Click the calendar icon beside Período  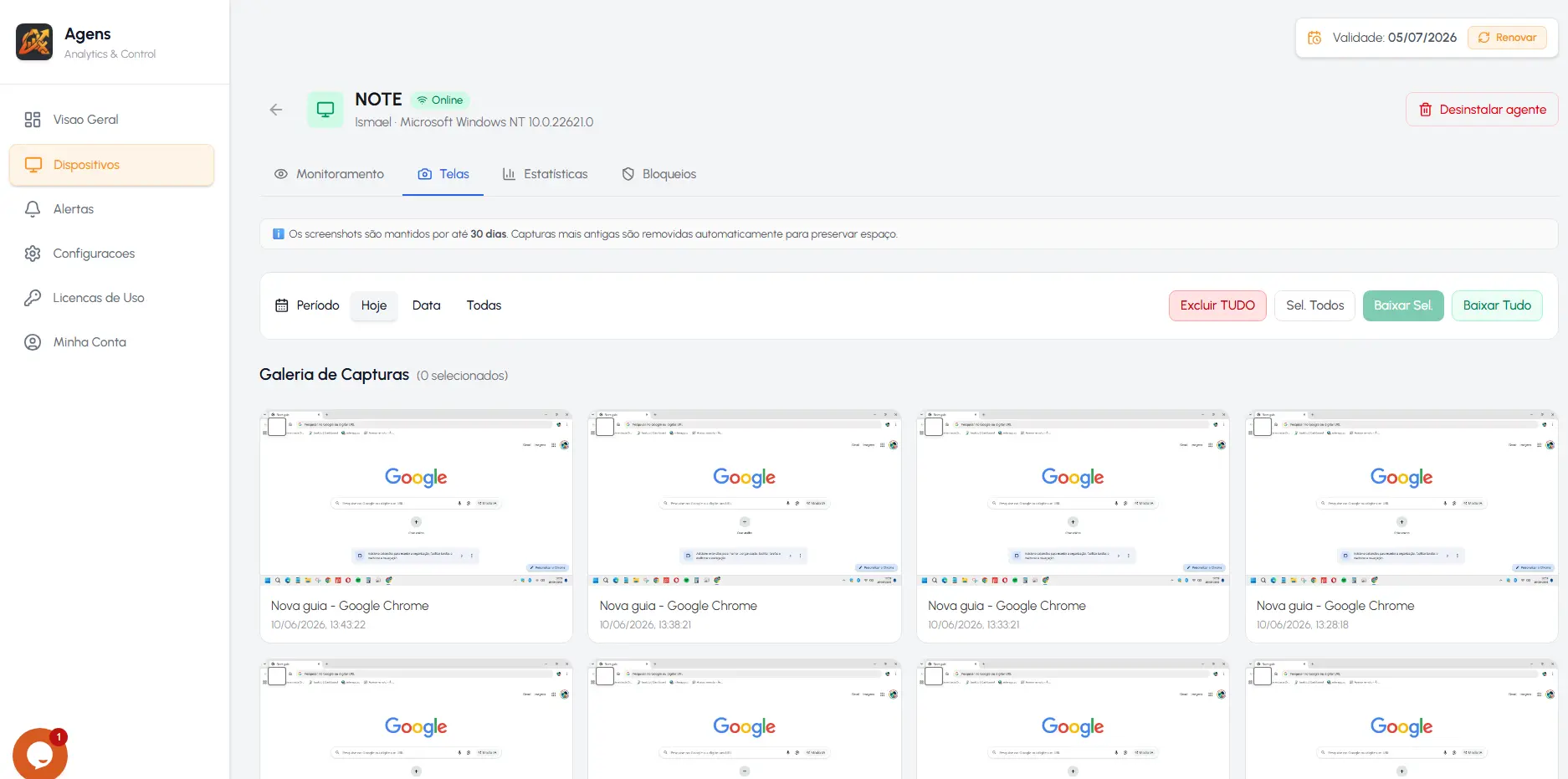click(282, 305)
